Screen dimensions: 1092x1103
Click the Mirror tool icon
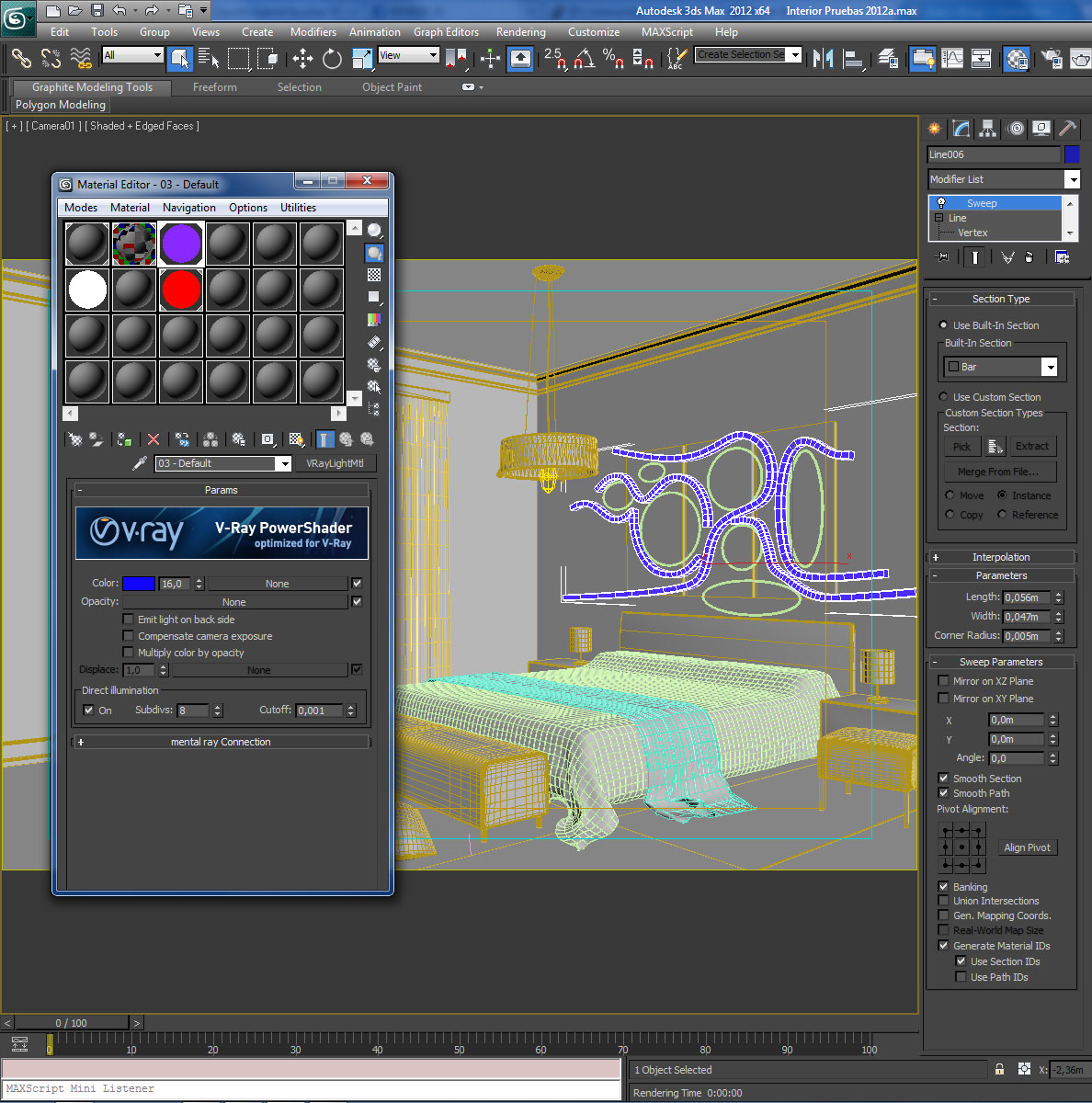tap(824, 59)
